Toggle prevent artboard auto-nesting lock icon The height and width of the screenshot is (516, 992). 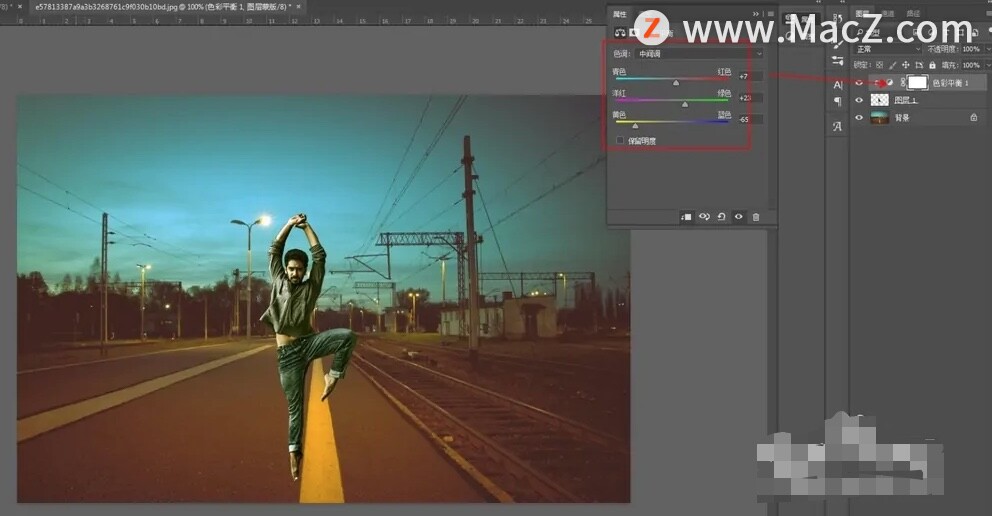[919, 65]
